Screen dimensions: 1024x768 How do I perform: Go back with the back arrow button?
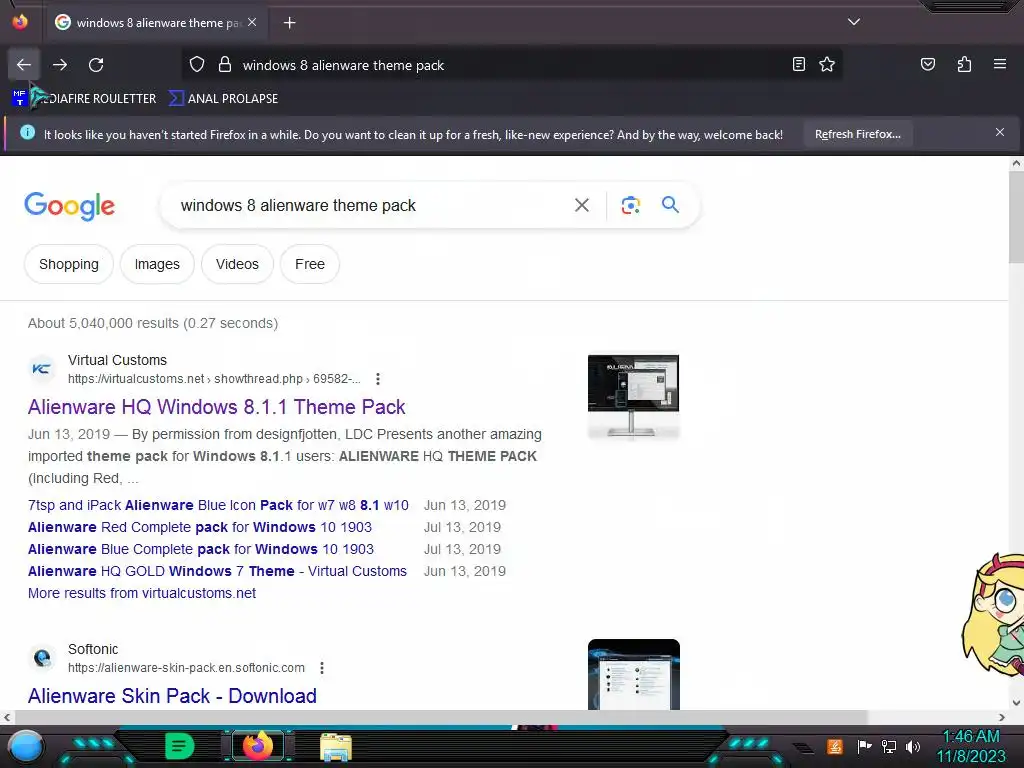[x=24, y=65]
